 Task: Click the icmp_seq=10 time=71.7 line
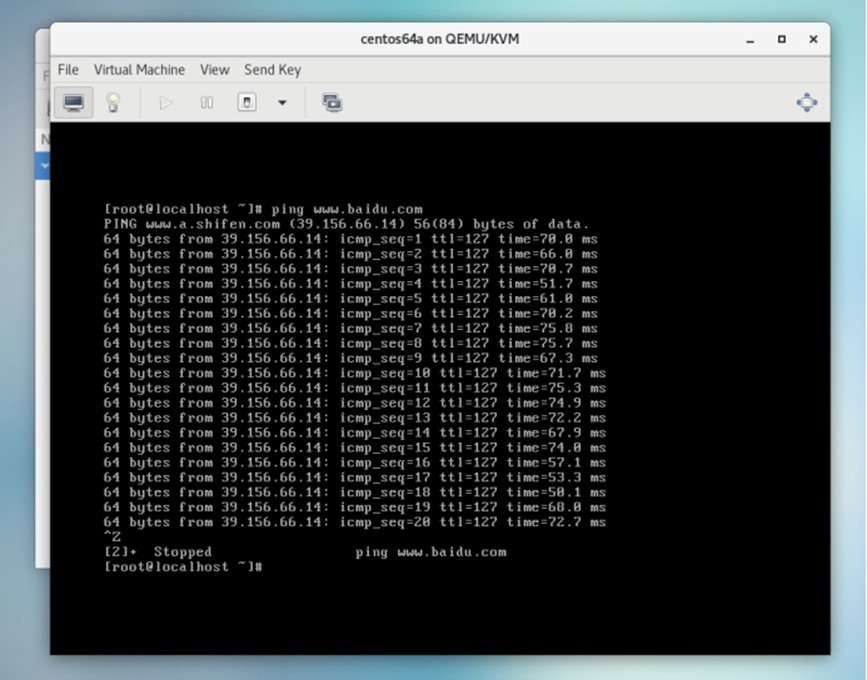(354, 374)
